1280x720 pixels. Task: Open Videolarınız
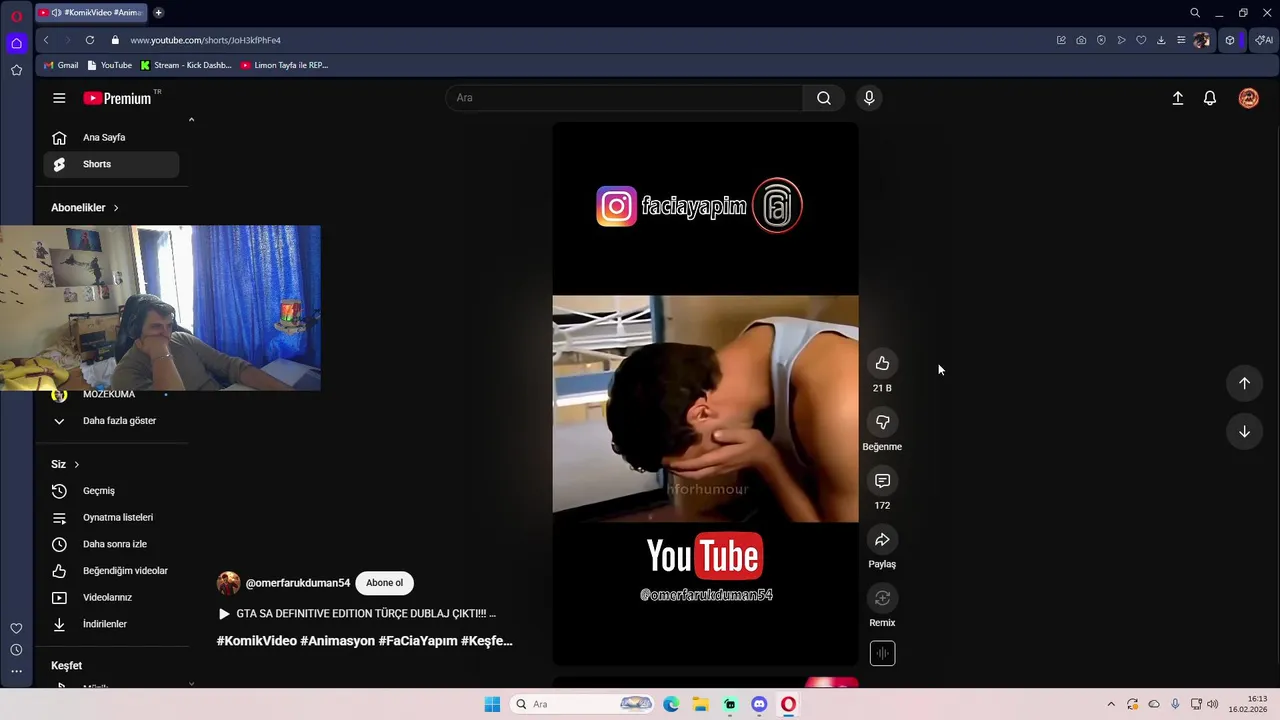click(x=111, y=598)
